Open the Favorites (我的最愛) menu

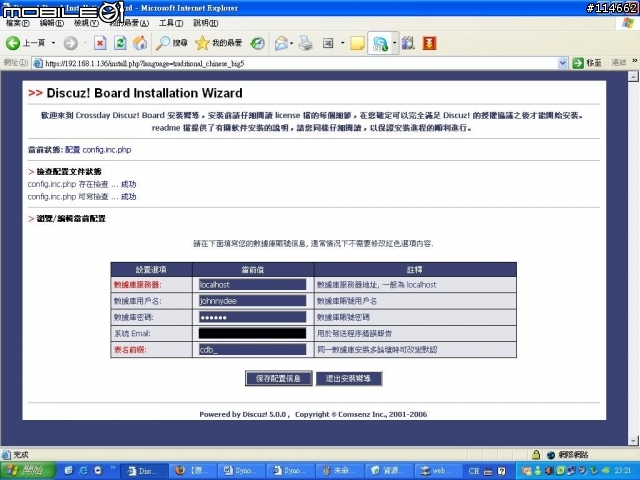(129, 23)
